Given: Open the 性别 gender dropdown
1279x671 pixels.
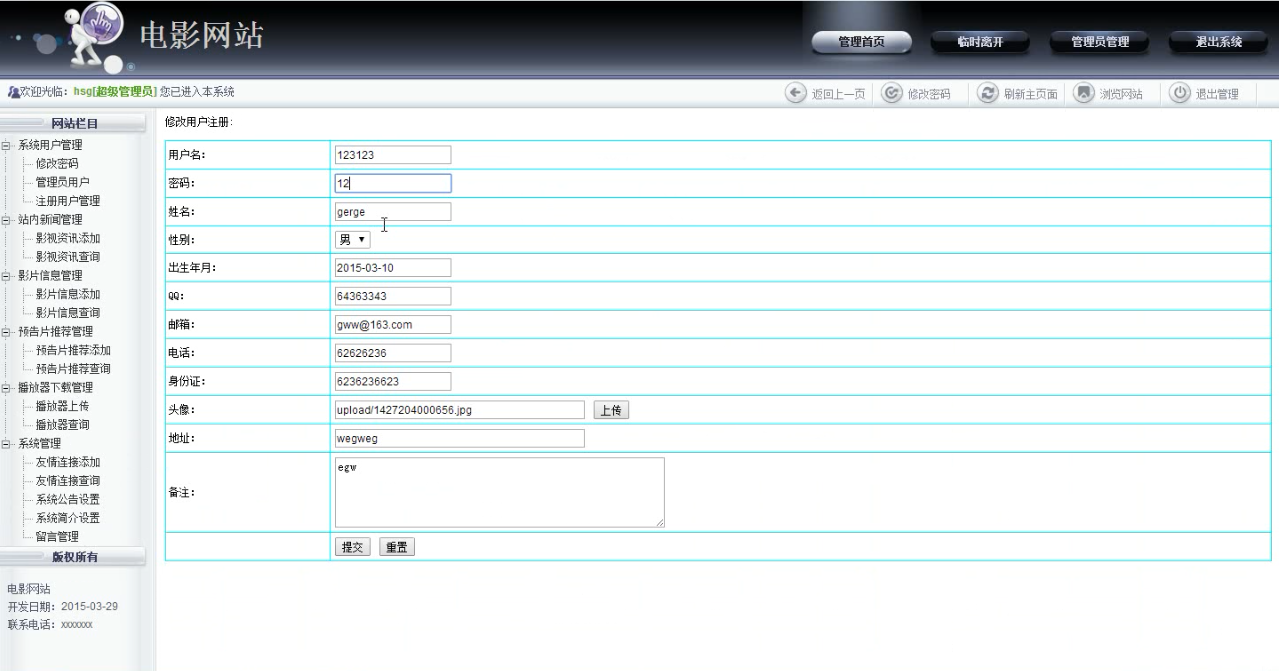Looking at the screenshot, I should point(352,240).
